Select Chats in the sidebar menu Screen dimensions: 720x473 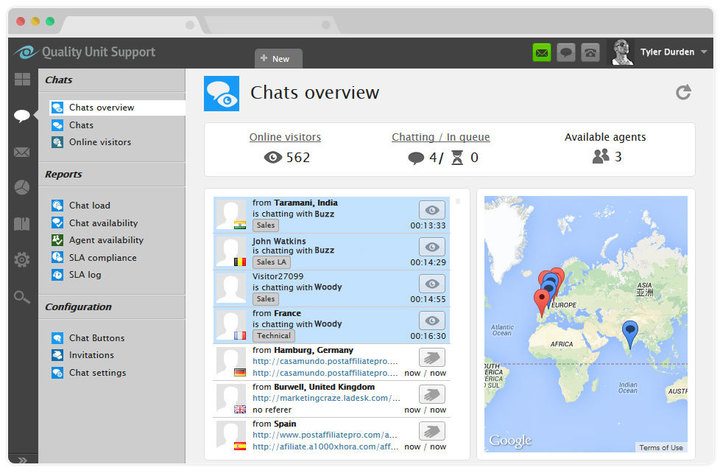click(x=81, y=125)
